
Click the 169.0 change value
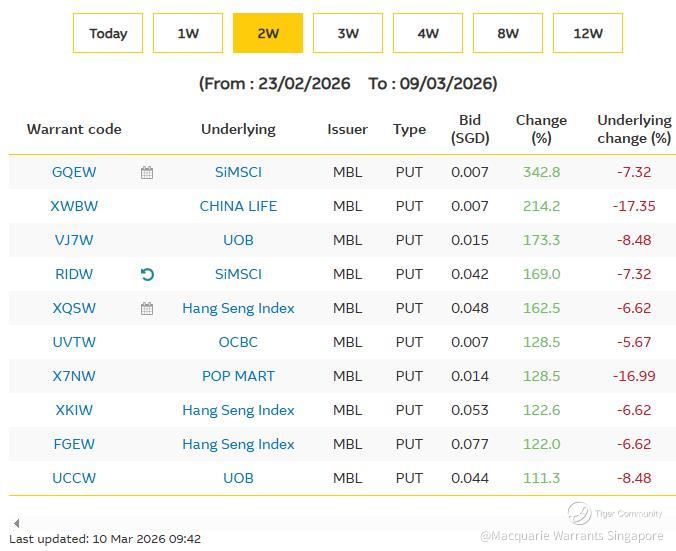tap(541, 274)
